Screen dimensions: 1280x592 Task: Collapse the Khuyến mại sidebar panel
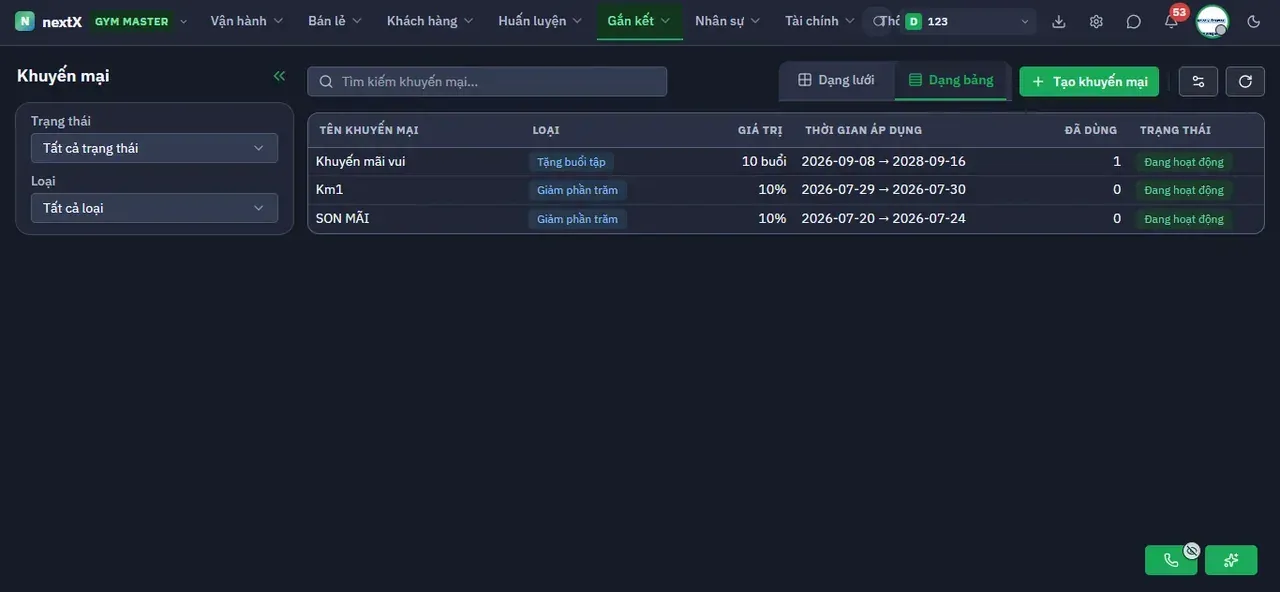pyautogui.click(x=279, y=76)
